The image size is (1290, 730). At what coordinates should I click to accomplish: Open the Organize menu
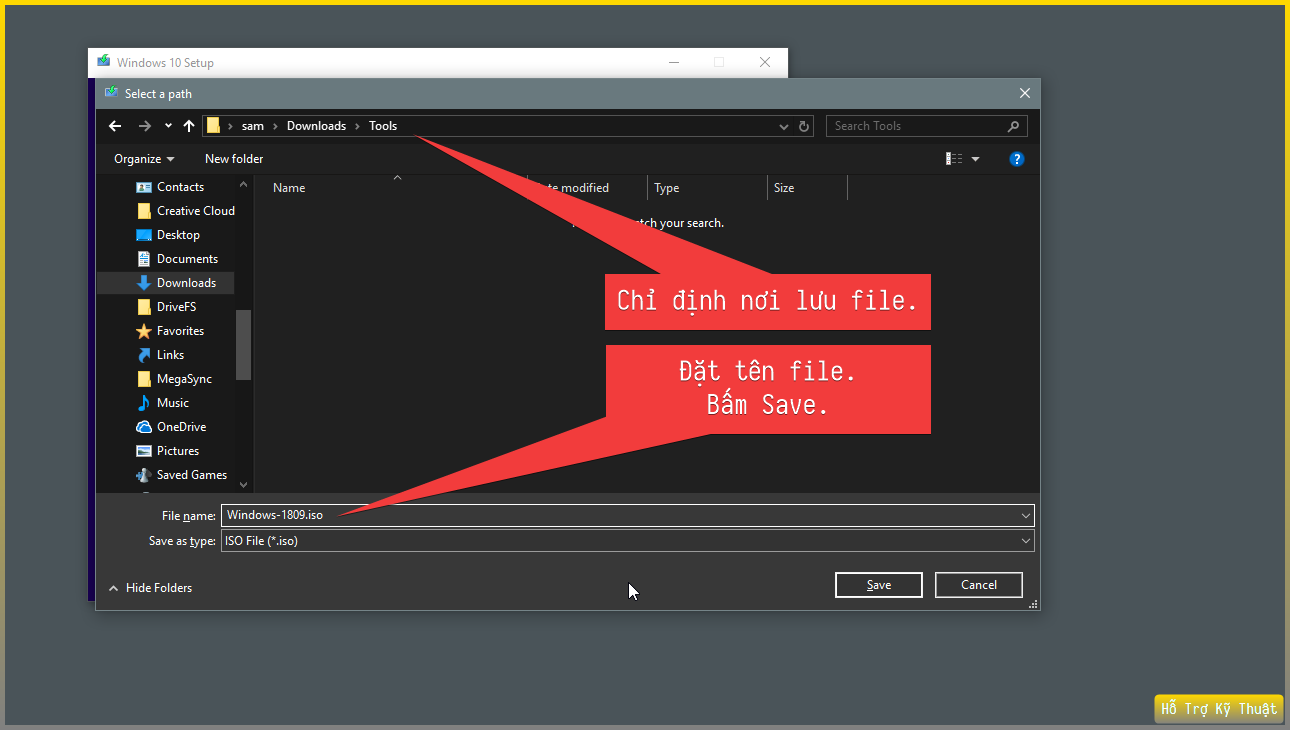[x=144, y=159]
